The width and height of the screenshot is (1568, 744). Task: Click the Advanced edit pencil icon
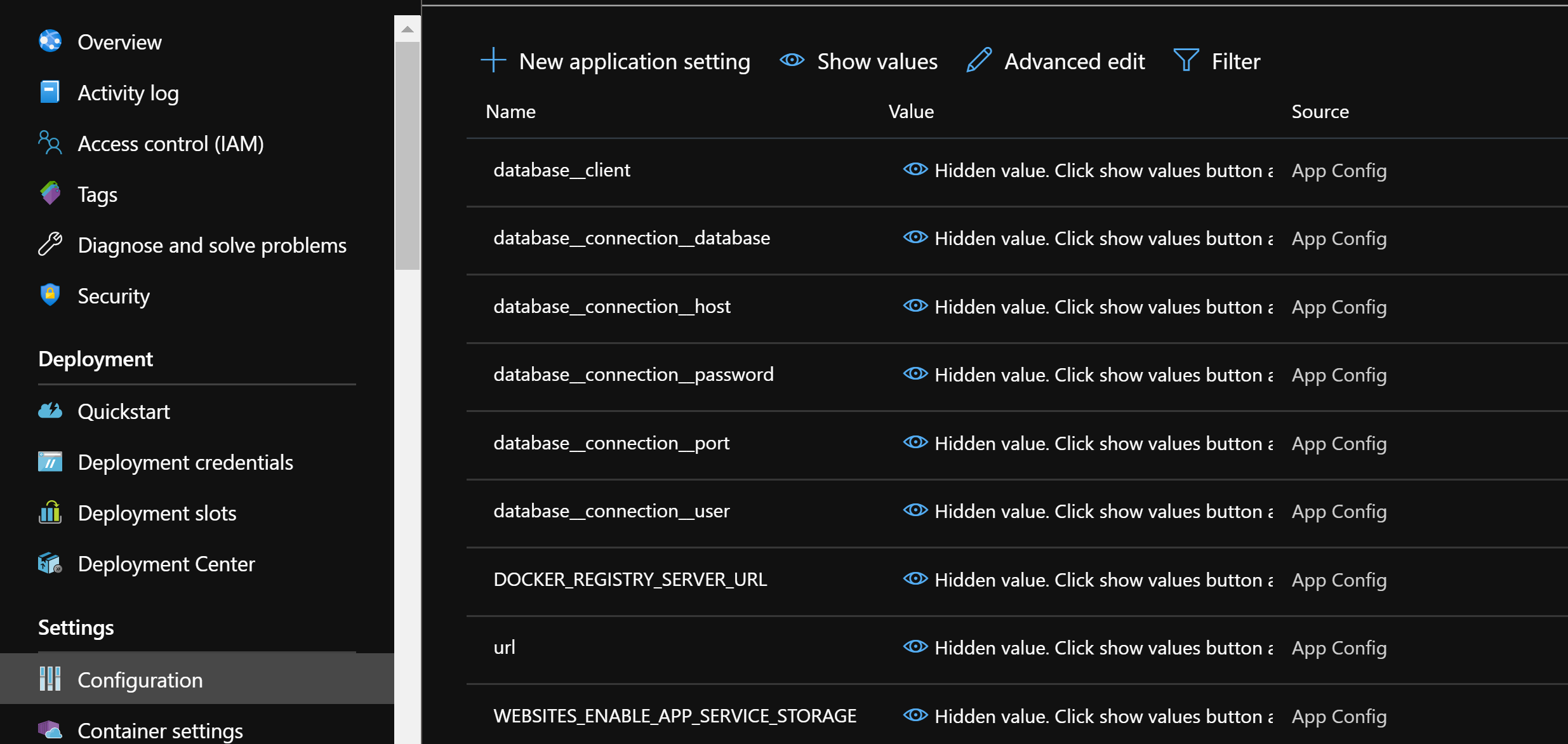pyautogui.click(x=979, y=61)
